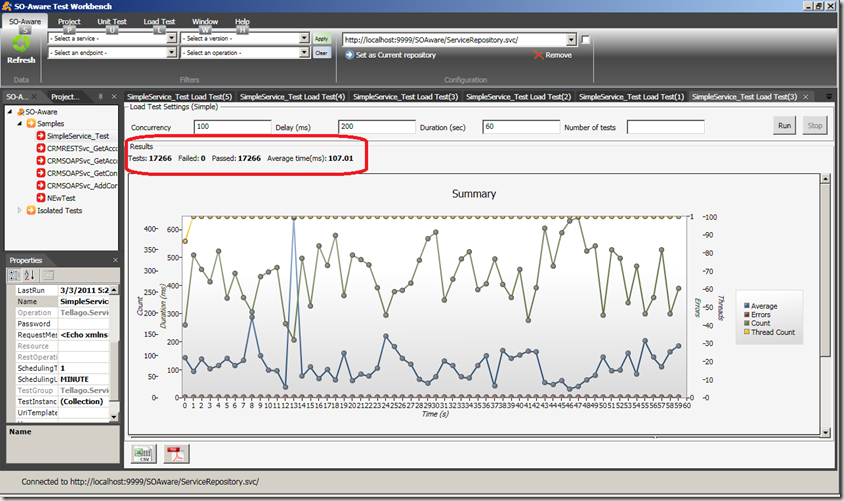This screenshot has width=844, height=501.
Task: Click the Clear filter button
Action: 321,53
